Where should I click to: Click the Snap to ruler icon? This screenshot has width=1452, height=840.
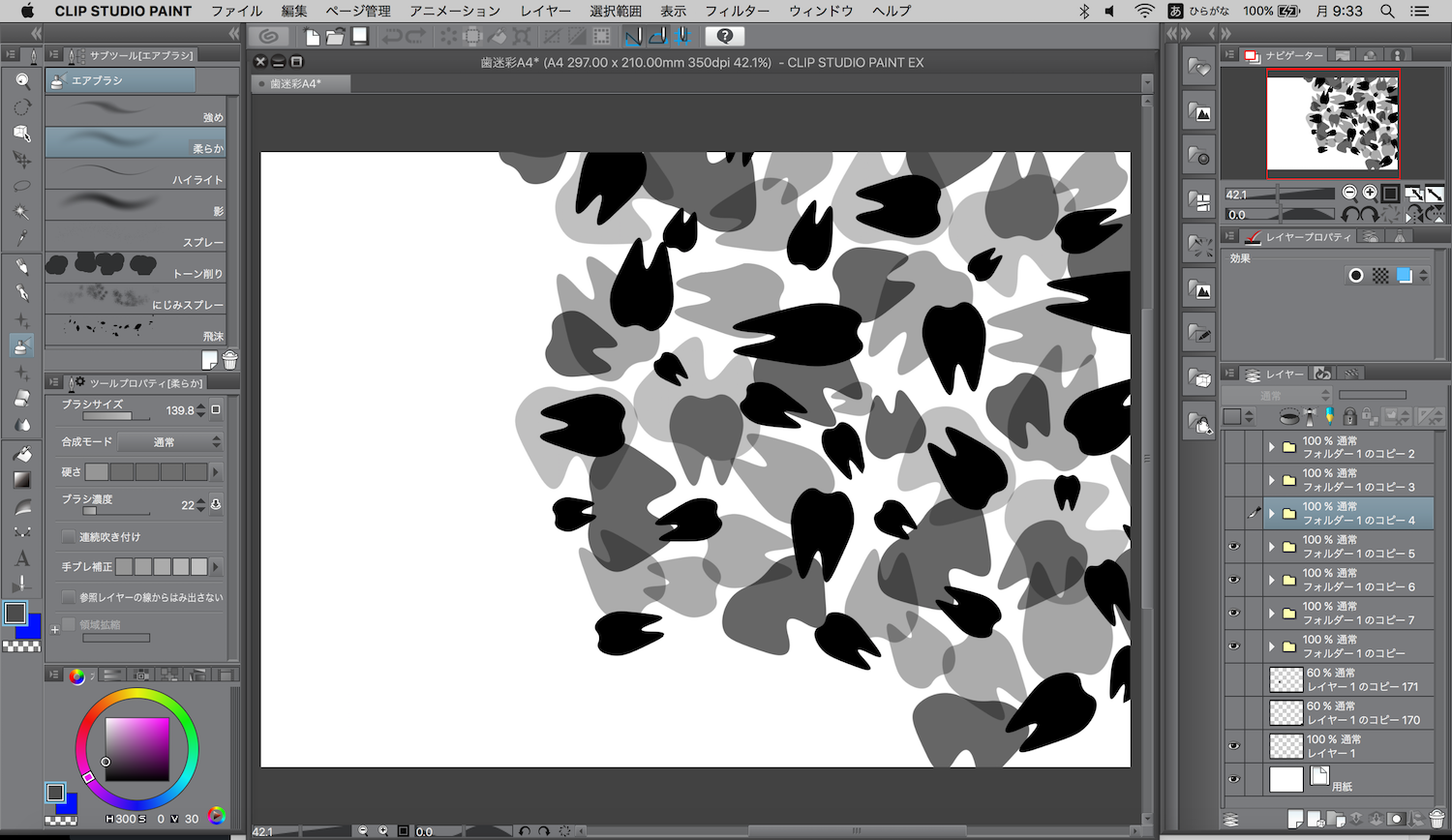[633, 37]
